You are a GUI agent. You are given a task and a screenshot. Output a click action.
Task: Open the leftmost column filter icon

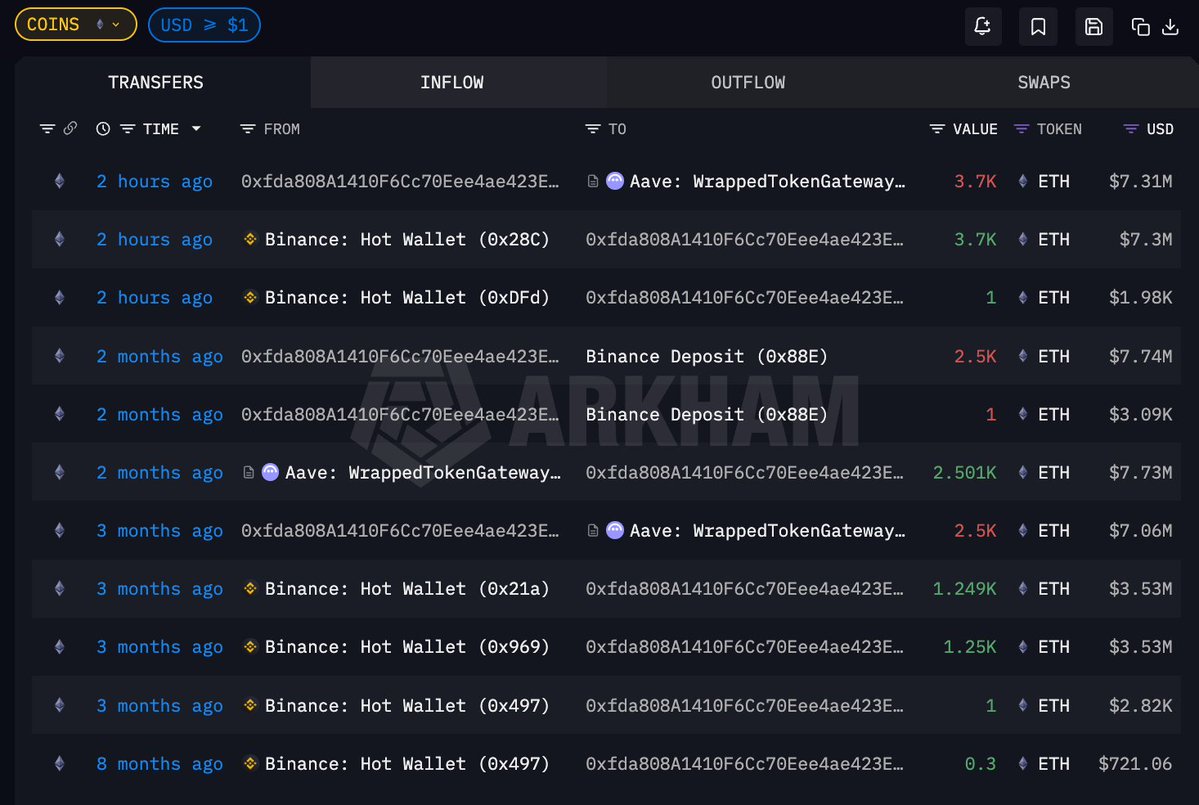point(47,128)
